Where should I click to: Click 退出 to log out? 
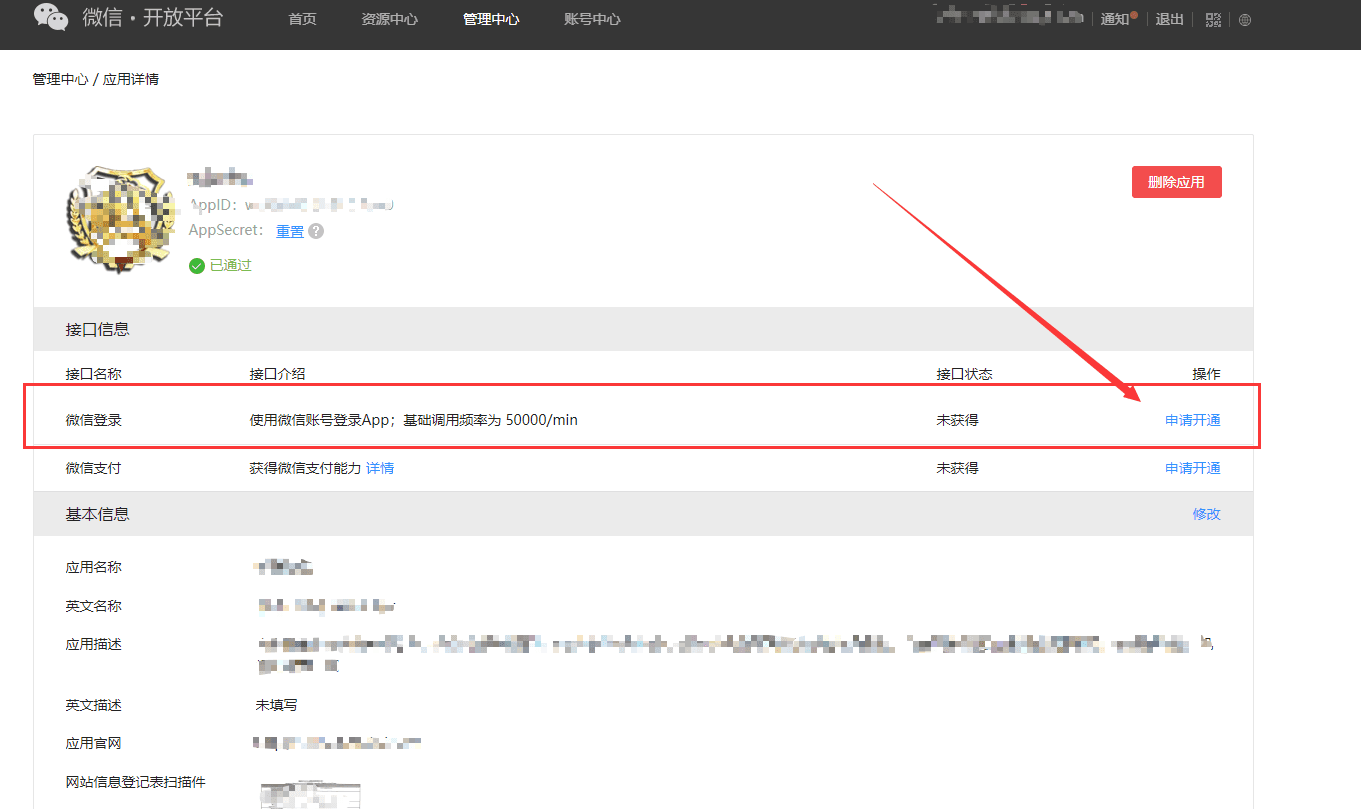1170,19
